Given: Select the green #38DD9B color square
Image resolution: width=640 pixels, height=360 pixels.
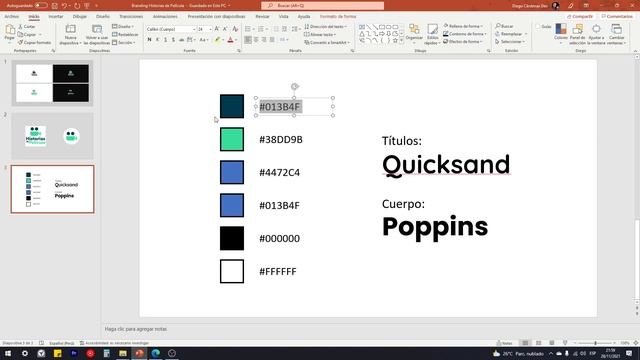Looking at the screenshot, I should 232,139.
